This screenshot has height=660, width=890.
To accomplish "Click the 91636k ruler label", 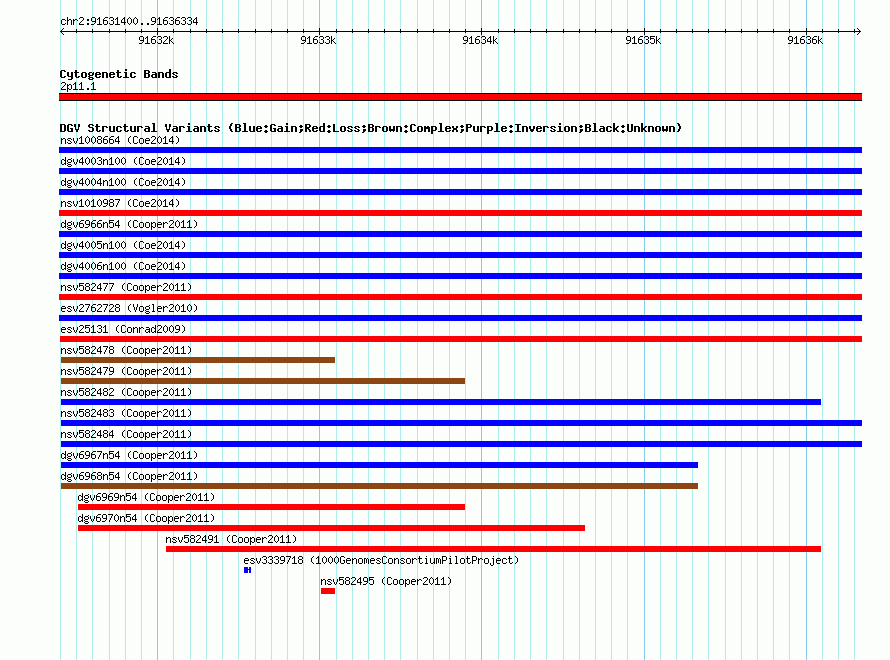I will pos(805,40).
